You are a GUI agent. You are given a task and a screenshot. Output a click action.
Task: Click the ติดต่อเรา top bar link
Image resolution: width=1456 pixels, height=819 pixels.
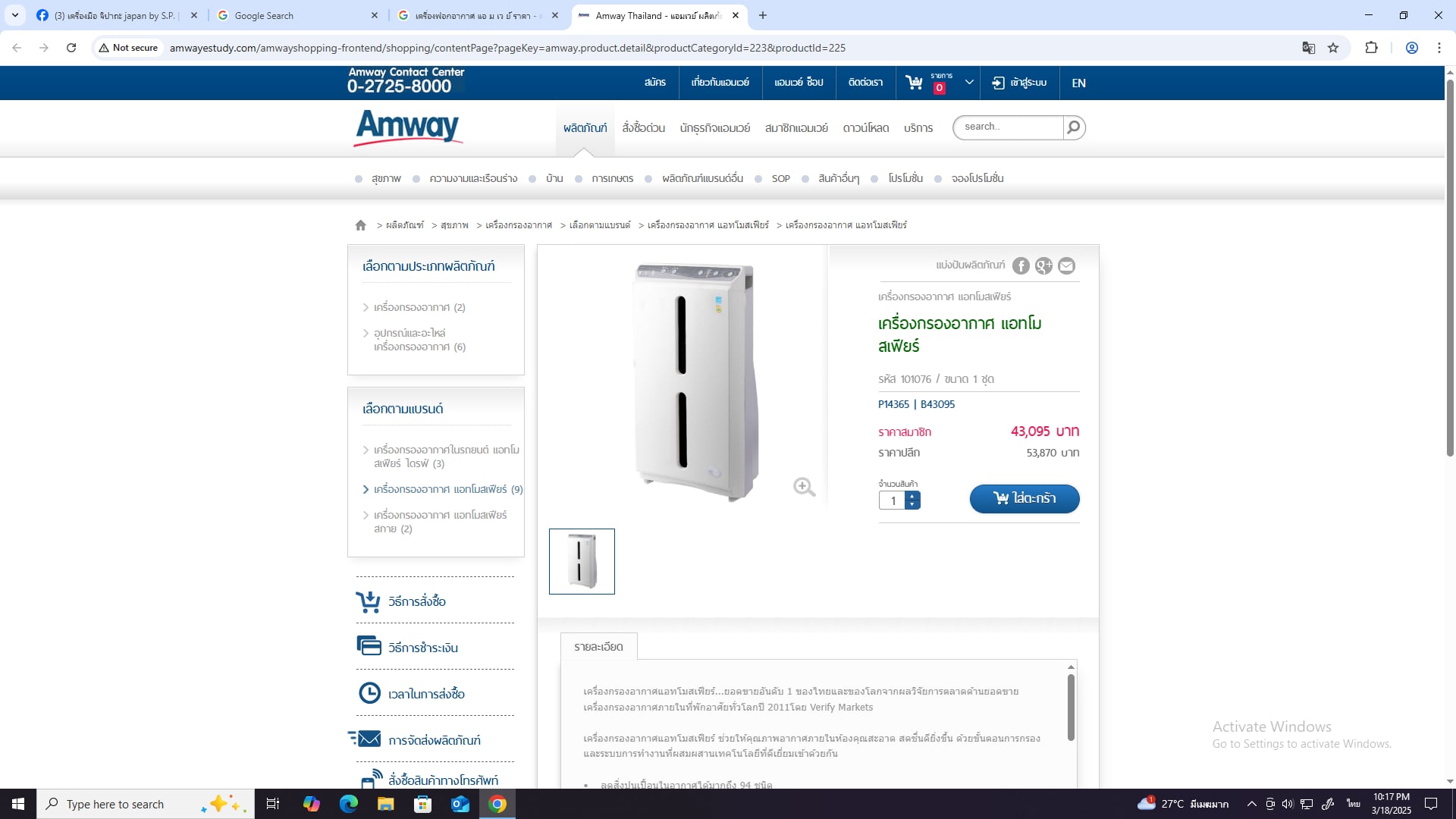pos(865,83)
